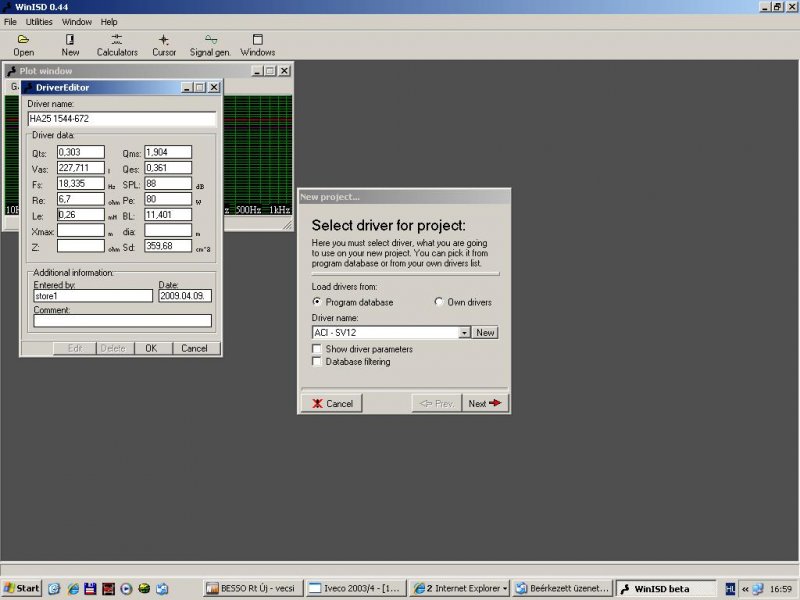Open the Calculators tool
800x600 pixels.
coord(117,45)
